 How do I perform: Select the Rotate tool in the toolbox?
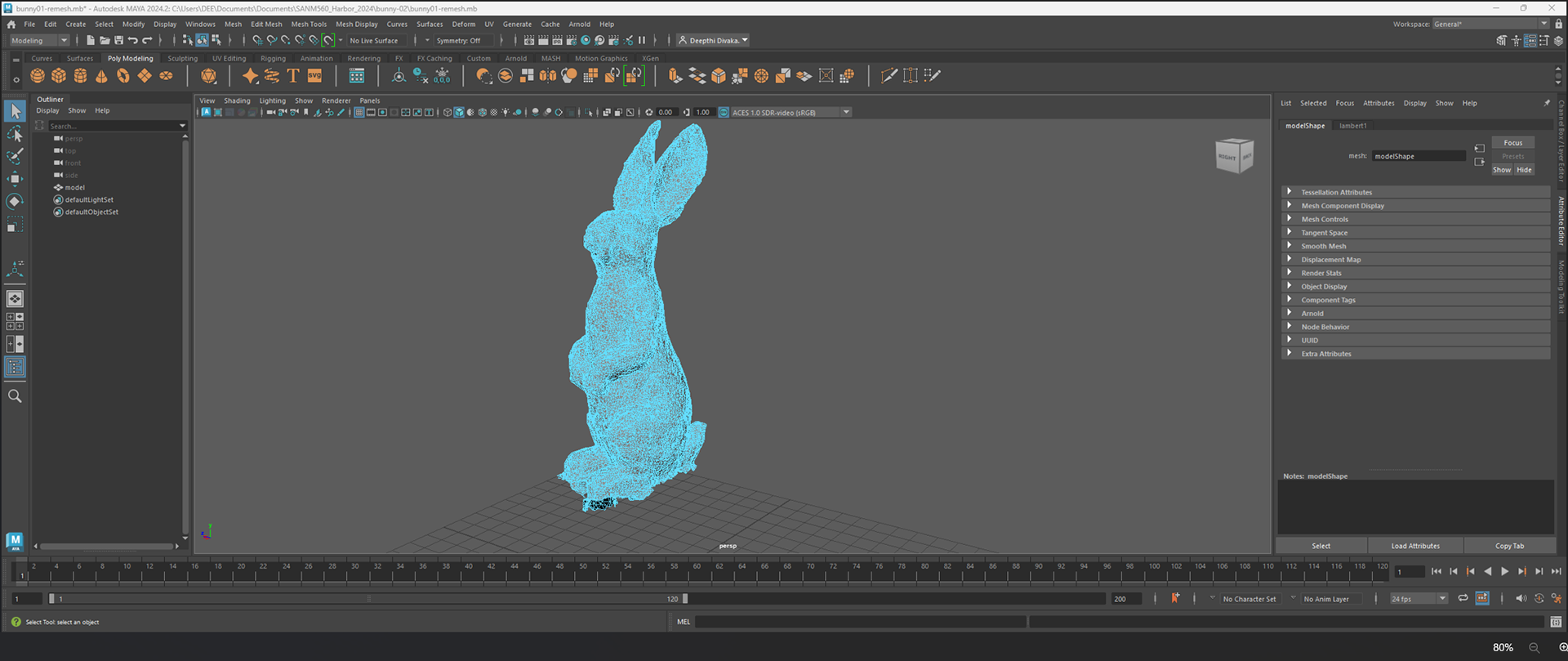click(x=15, y=201)
